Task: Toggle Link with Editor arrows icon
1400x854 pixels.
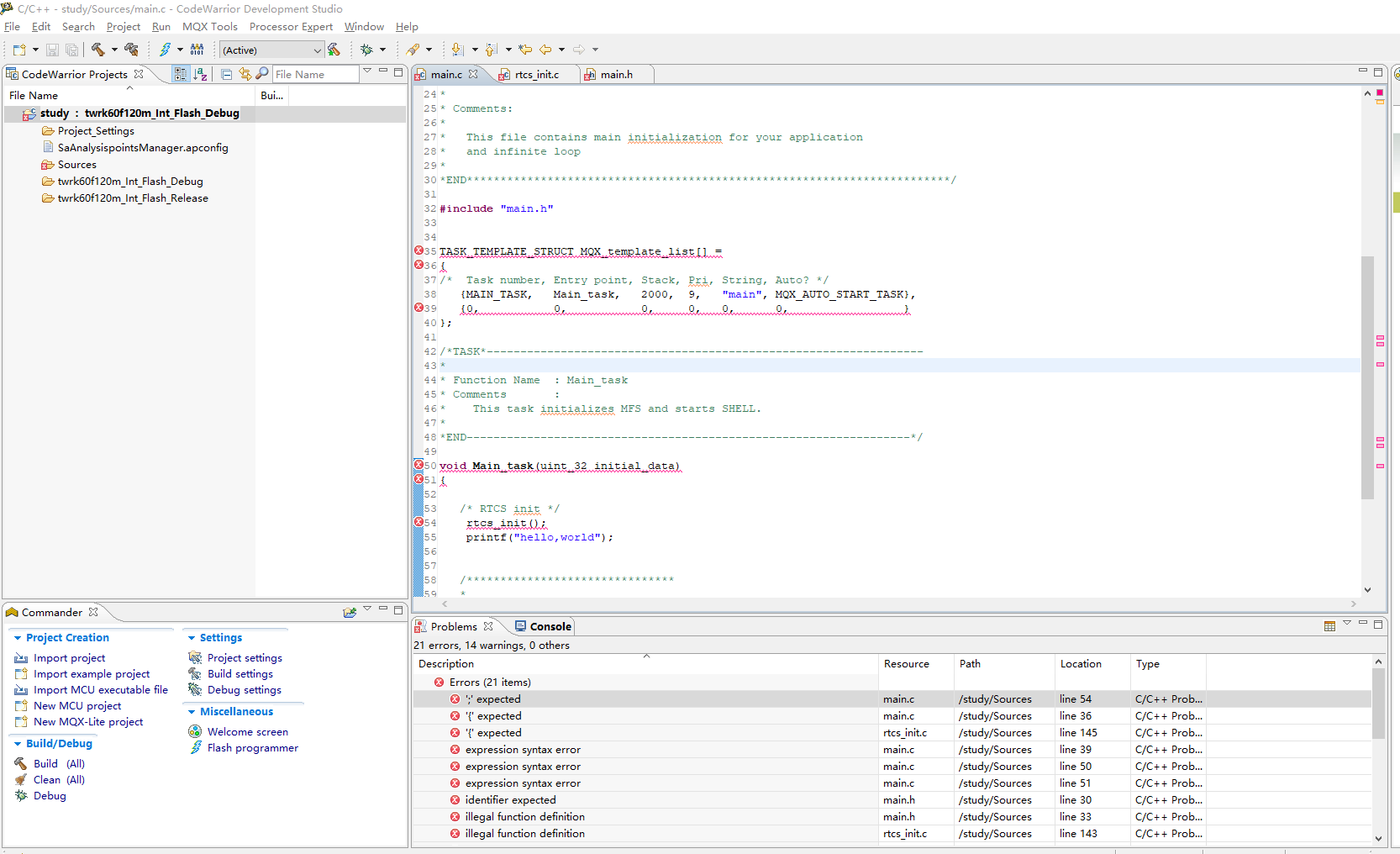Action: 245,74
